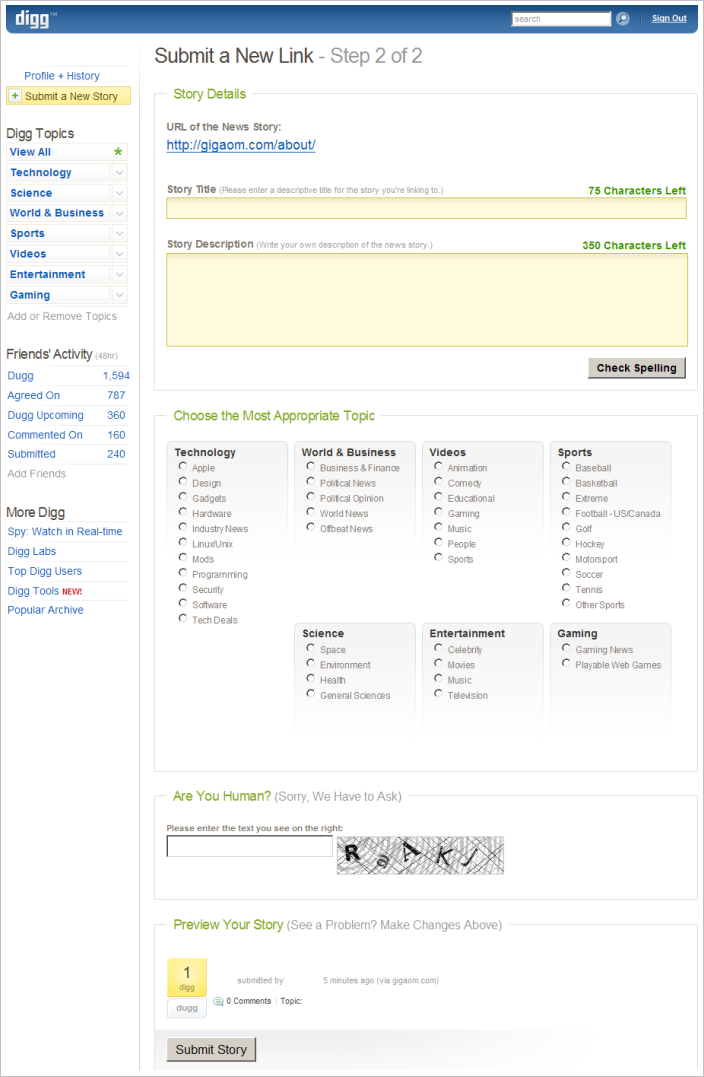Viewport: 704px width, 1077px height.
Task: Open the Digg Labs link
Action: click(x=32, y=552)
